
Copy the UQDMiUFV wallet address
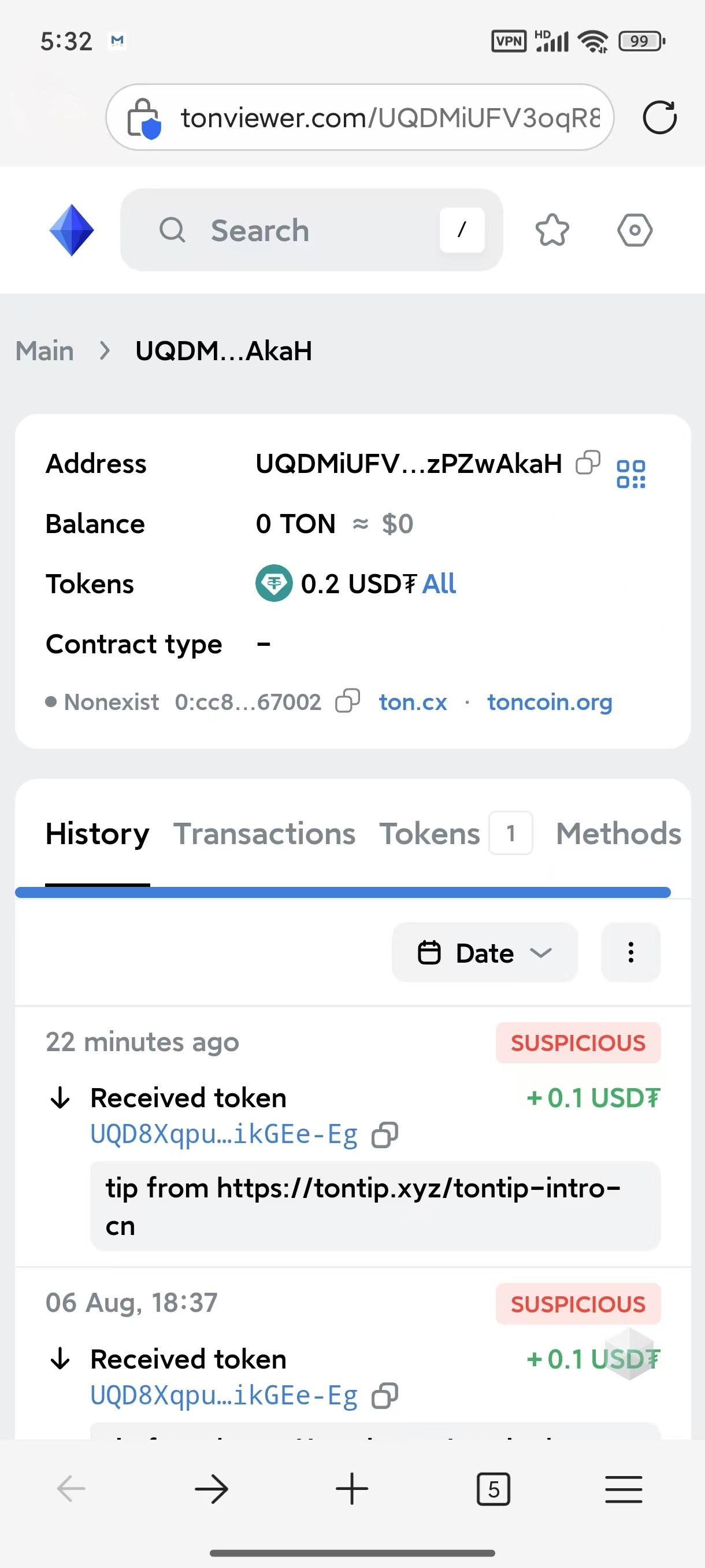[x=588, y=463]
